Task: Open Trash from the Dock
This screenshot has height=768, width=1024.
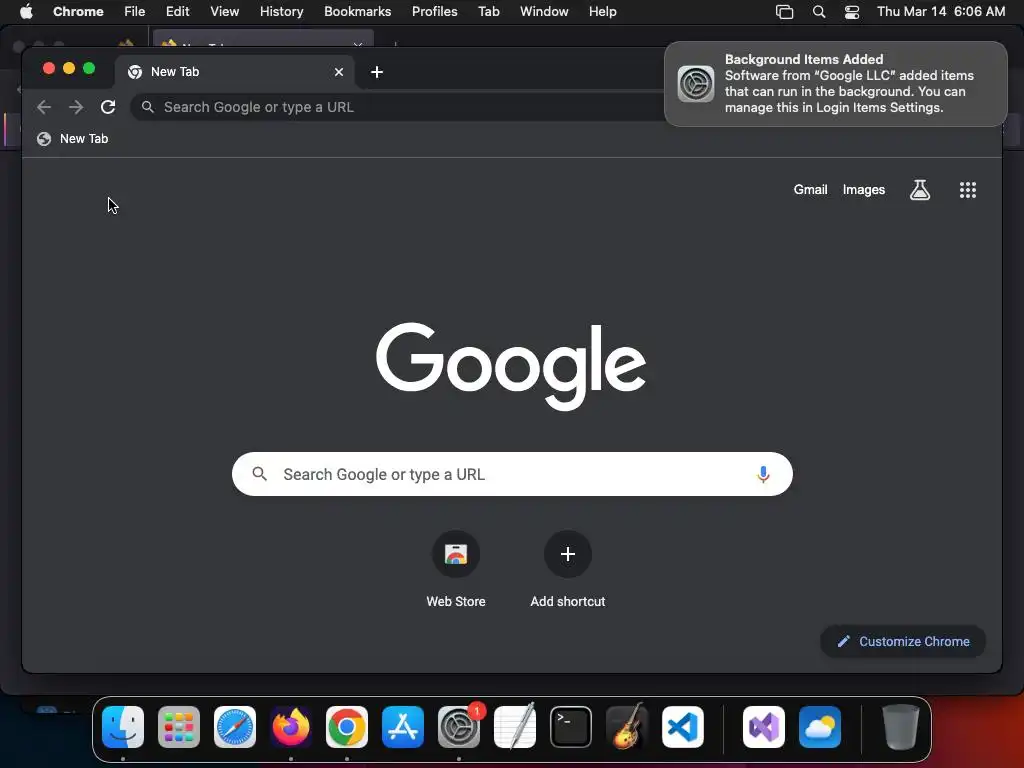Action: 901,727
